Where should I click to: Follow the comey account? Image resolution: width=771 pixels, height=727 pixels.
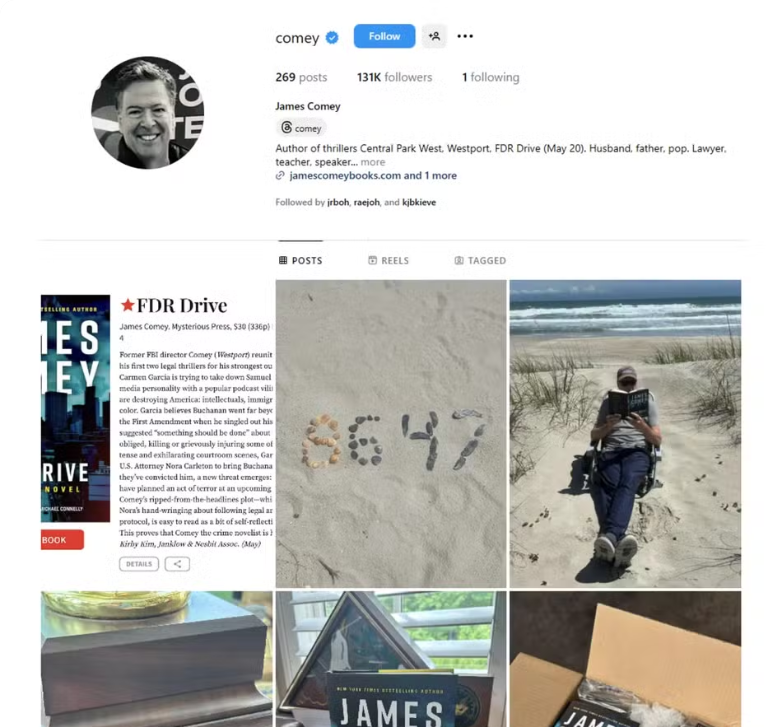pos(385,36)
